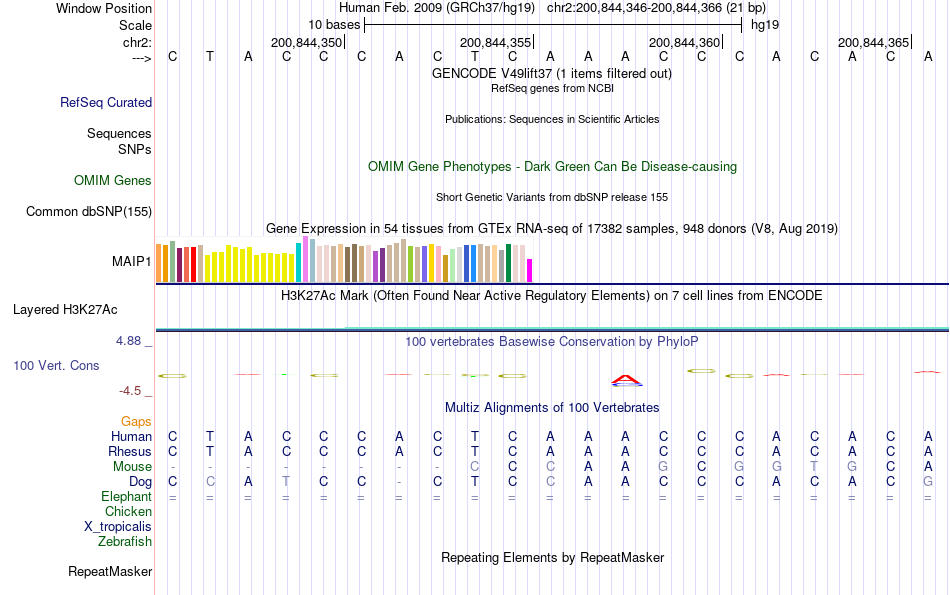Open the Layered H3K27Ac track label
Screen dimensions: 950x595
coord(65,310)
